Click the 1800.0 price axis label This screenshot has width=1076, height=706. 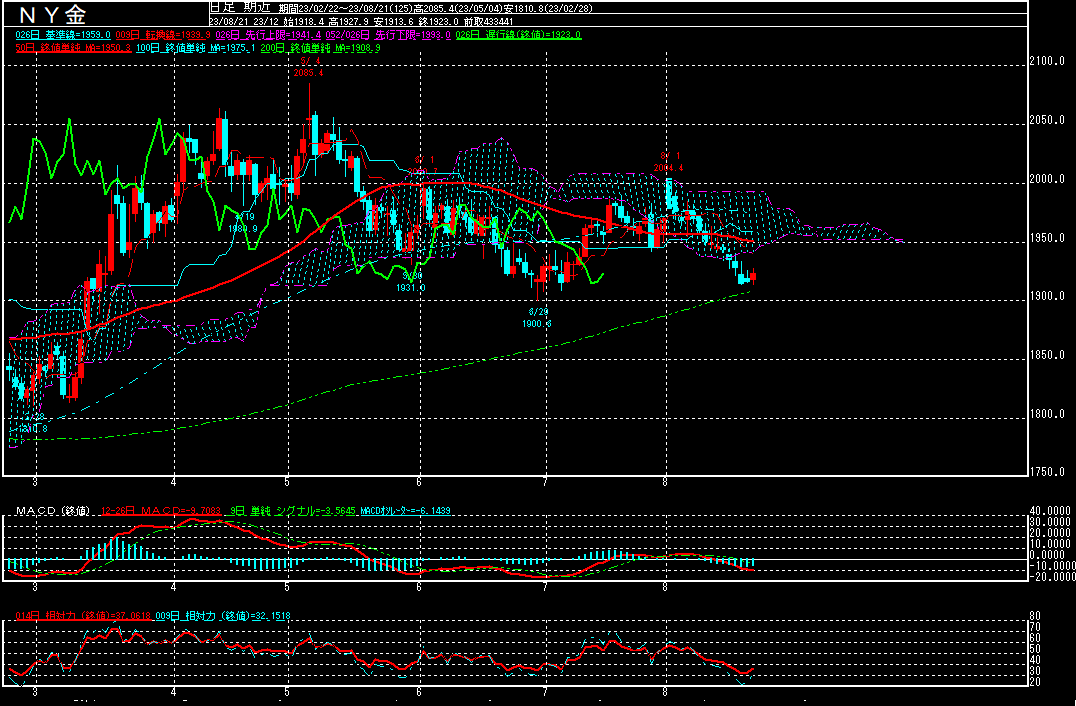point(1046,414)
